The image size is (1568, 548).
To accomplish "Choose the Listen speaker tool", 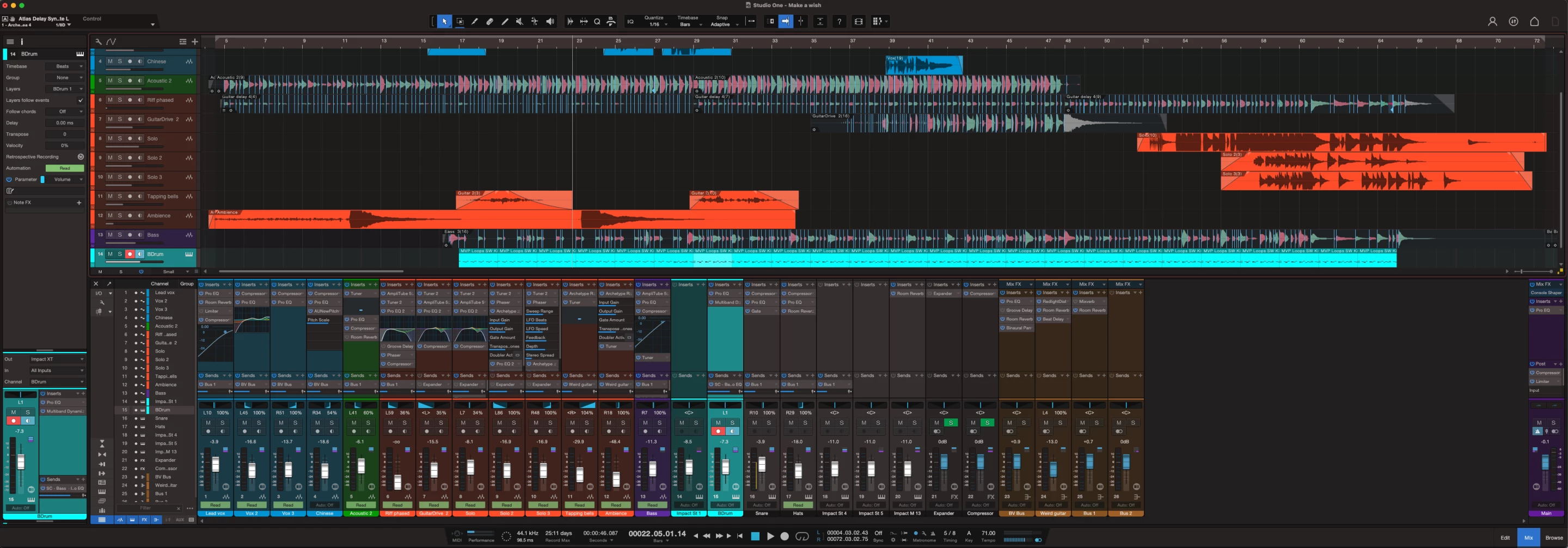I will point(550,21).
